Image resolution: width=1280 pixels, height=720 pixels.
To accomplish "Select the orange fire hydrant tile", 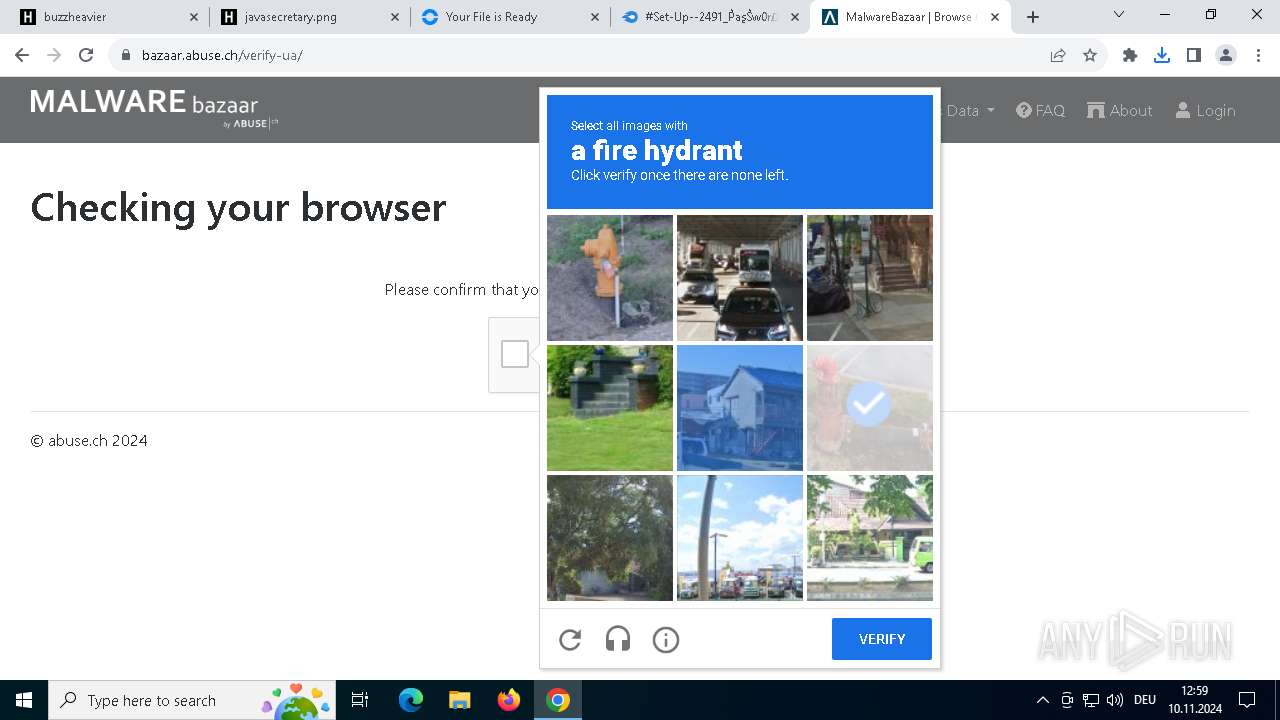I will coord(610,278).
